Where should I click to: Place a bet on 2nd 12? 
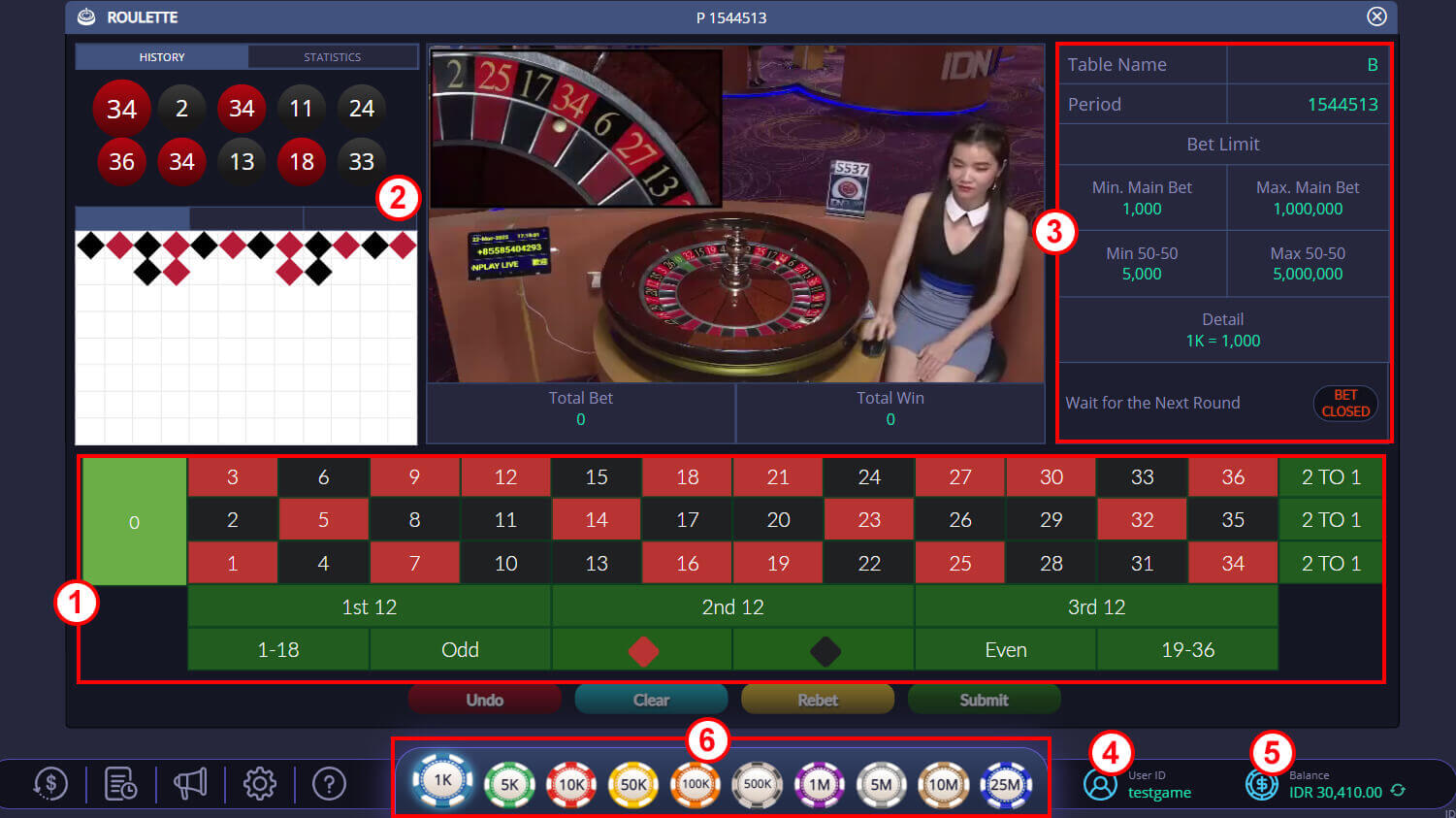(x=733, y=606)
